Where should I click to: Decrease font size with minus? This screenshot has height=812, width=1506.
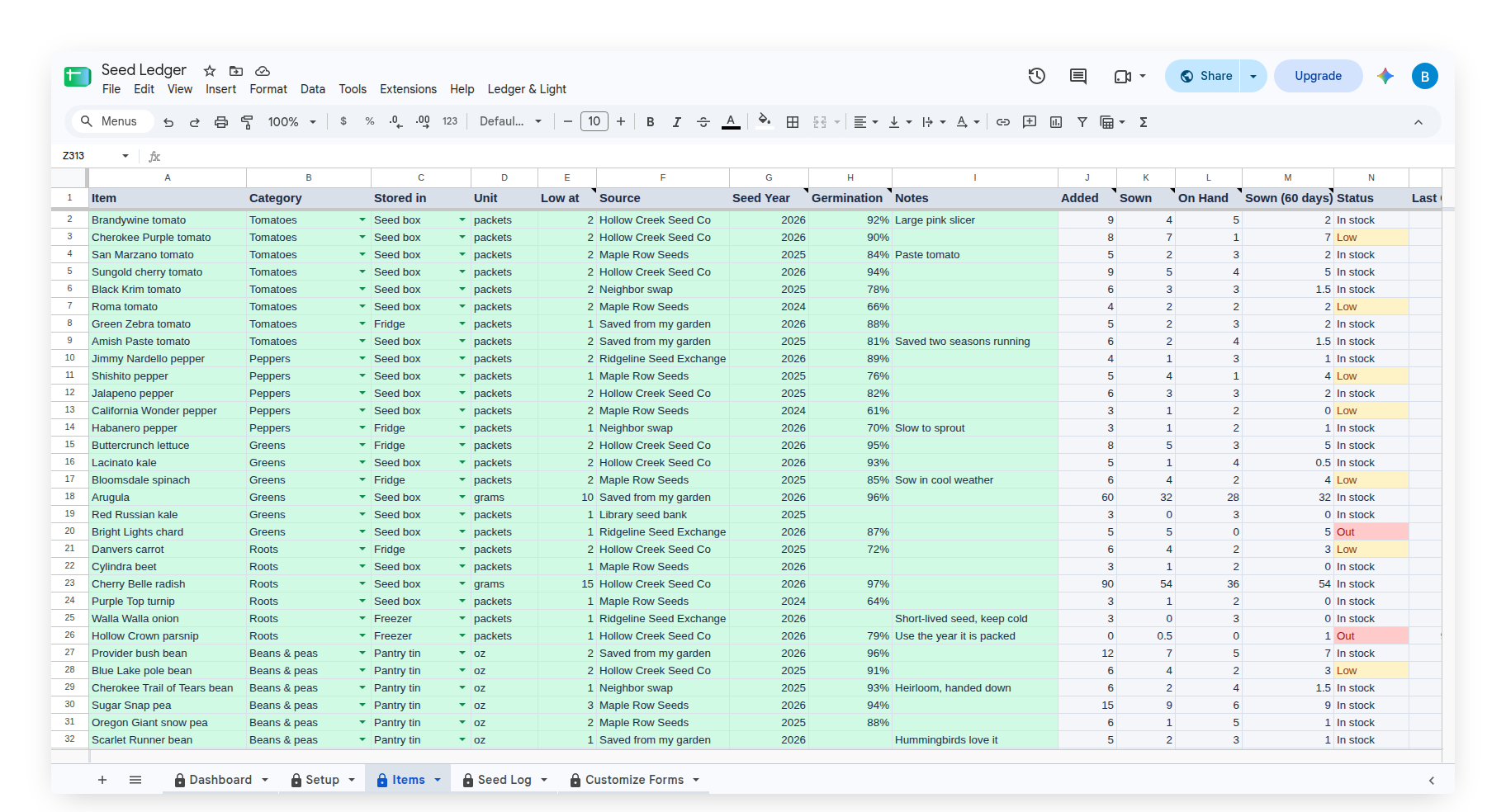coord(568,122)
